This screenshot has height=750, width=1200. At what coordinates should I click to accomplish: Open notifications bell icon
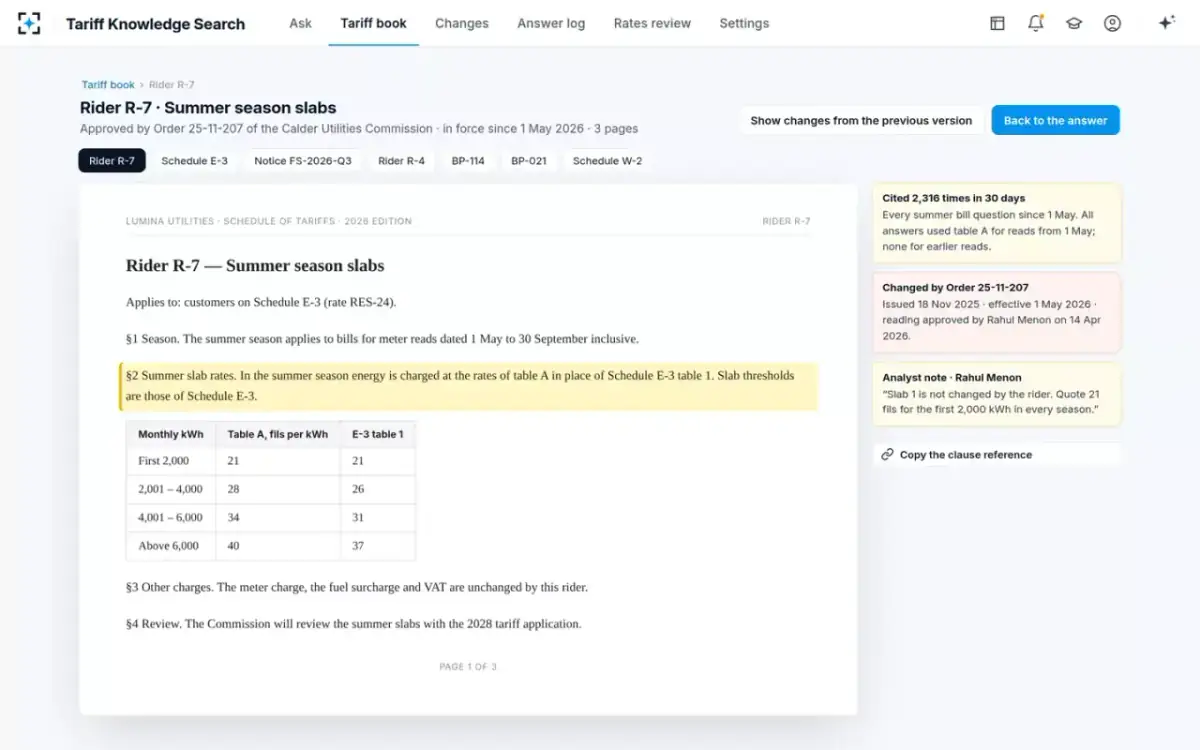click(1036, 23)
